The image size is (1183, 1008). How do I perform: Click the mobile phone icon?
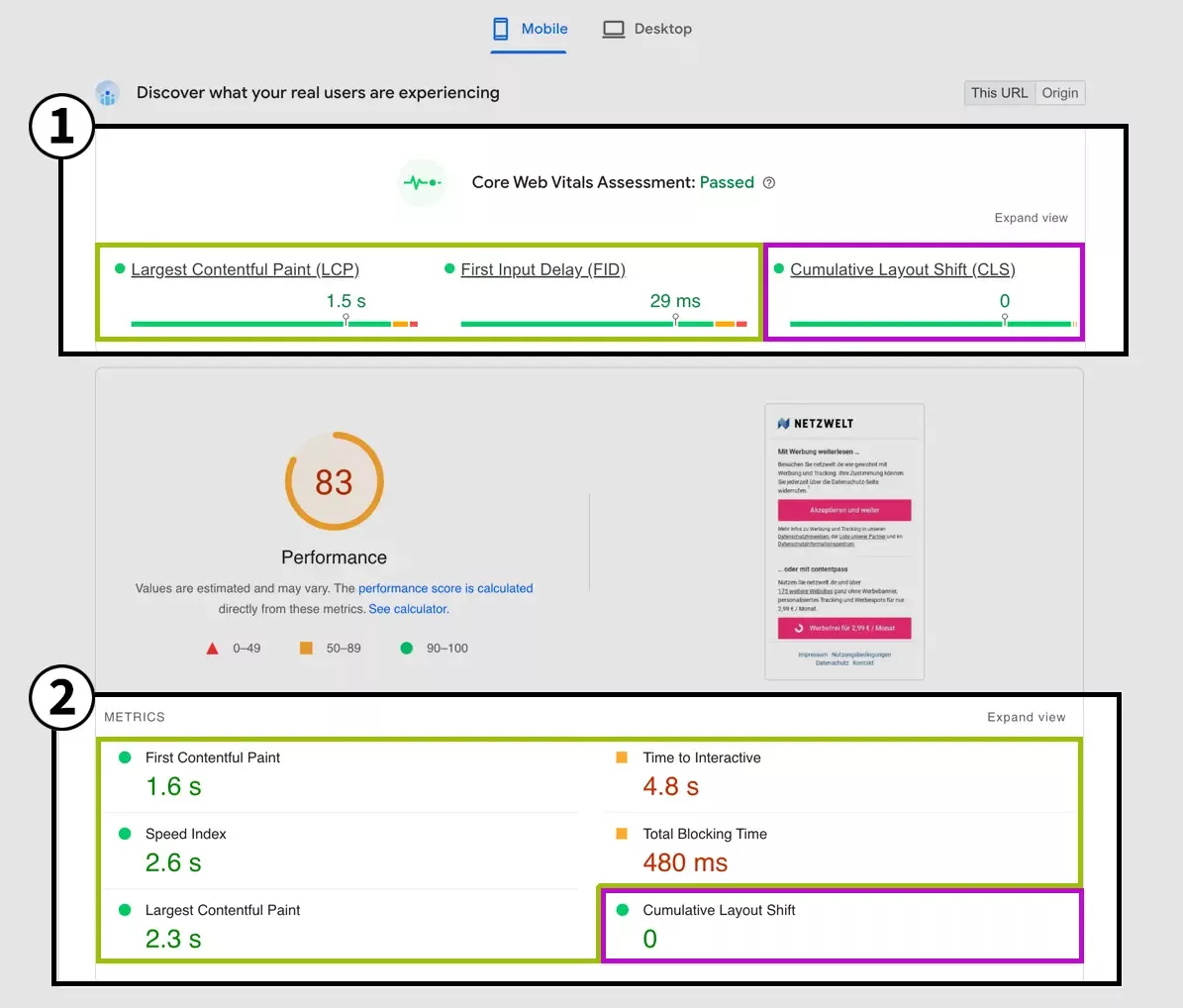[x=501, y=29]
